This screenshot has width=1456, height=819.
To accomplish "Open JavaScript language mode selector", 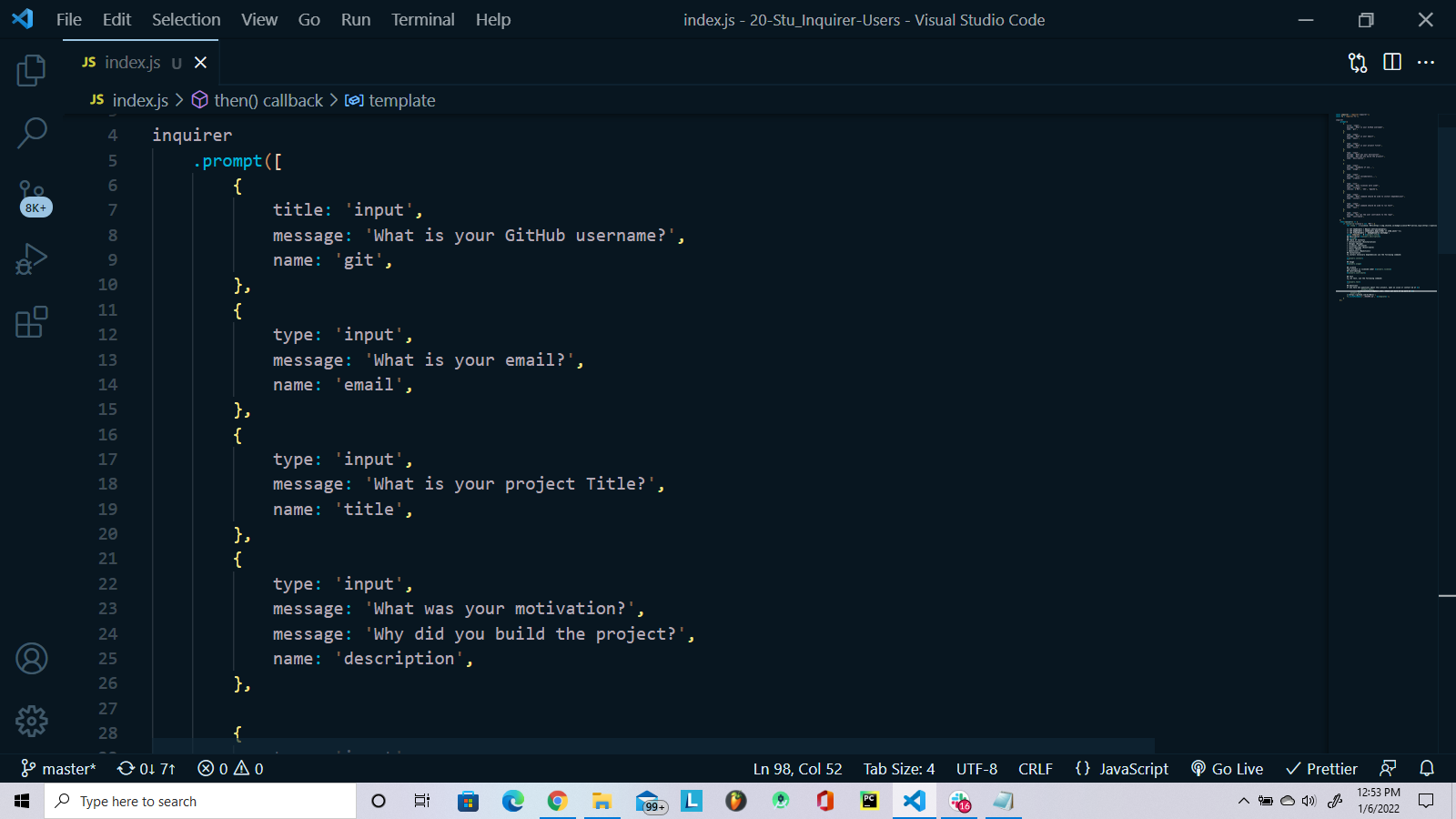I will (x=1121, y=768).
